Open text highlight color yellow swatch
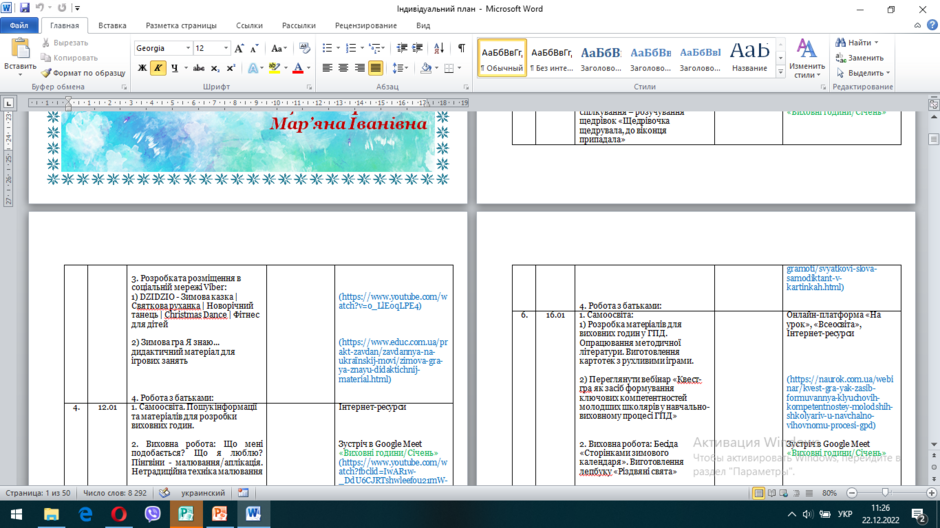This screenshot has height=528, width=940. point(274,68)
